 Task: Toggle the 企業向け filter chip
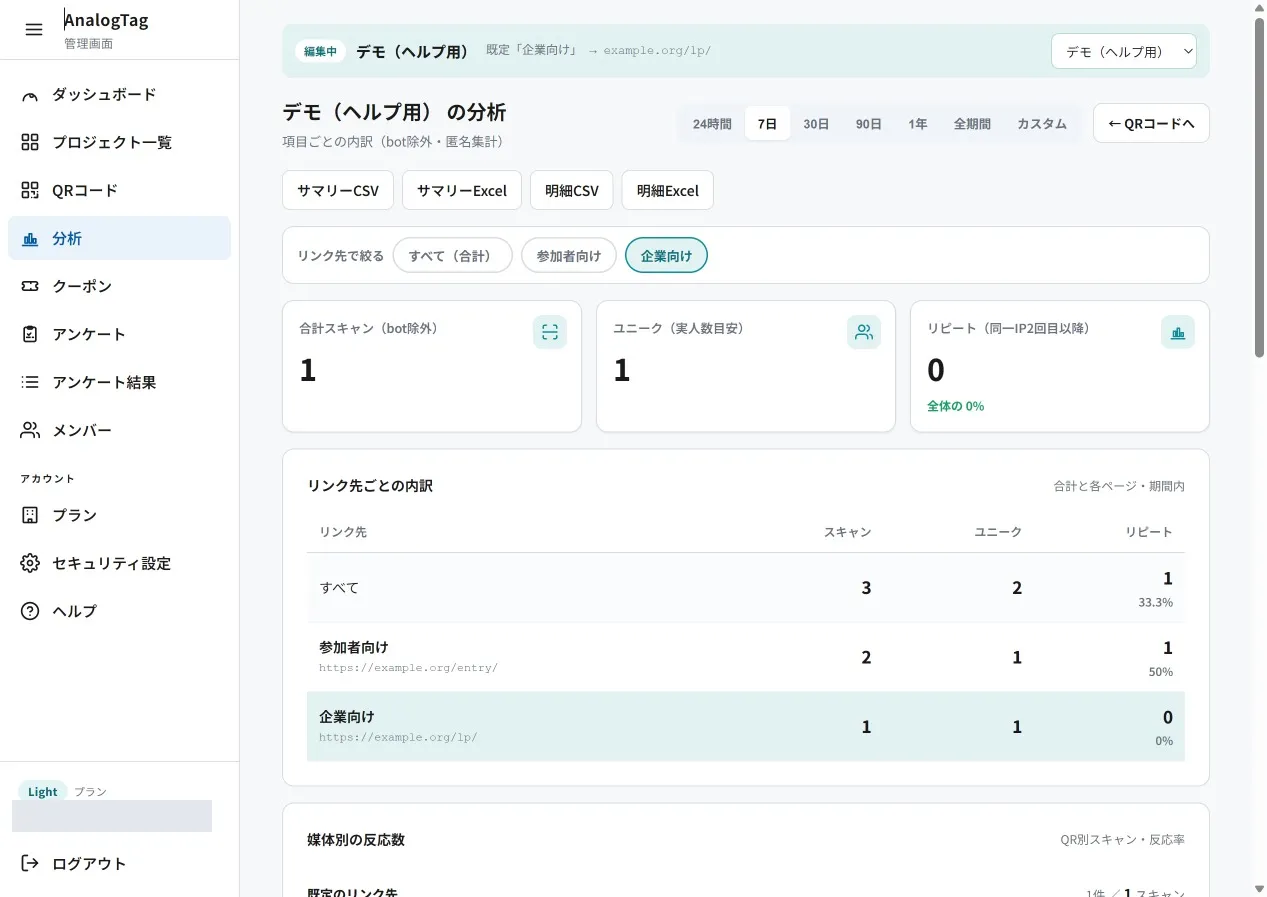666,256
